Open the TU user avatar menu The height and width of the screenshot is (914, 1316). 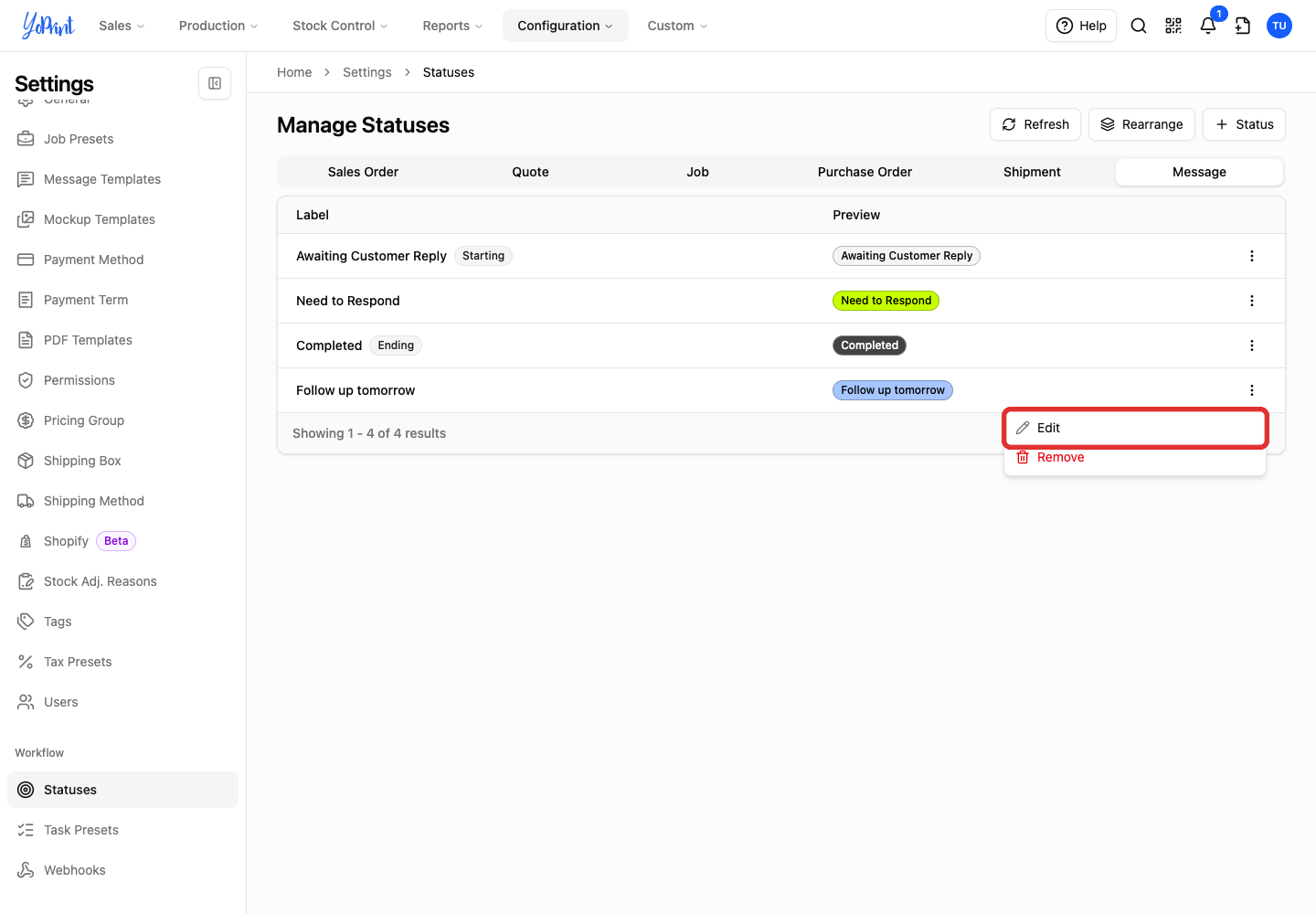[1279, 26]
